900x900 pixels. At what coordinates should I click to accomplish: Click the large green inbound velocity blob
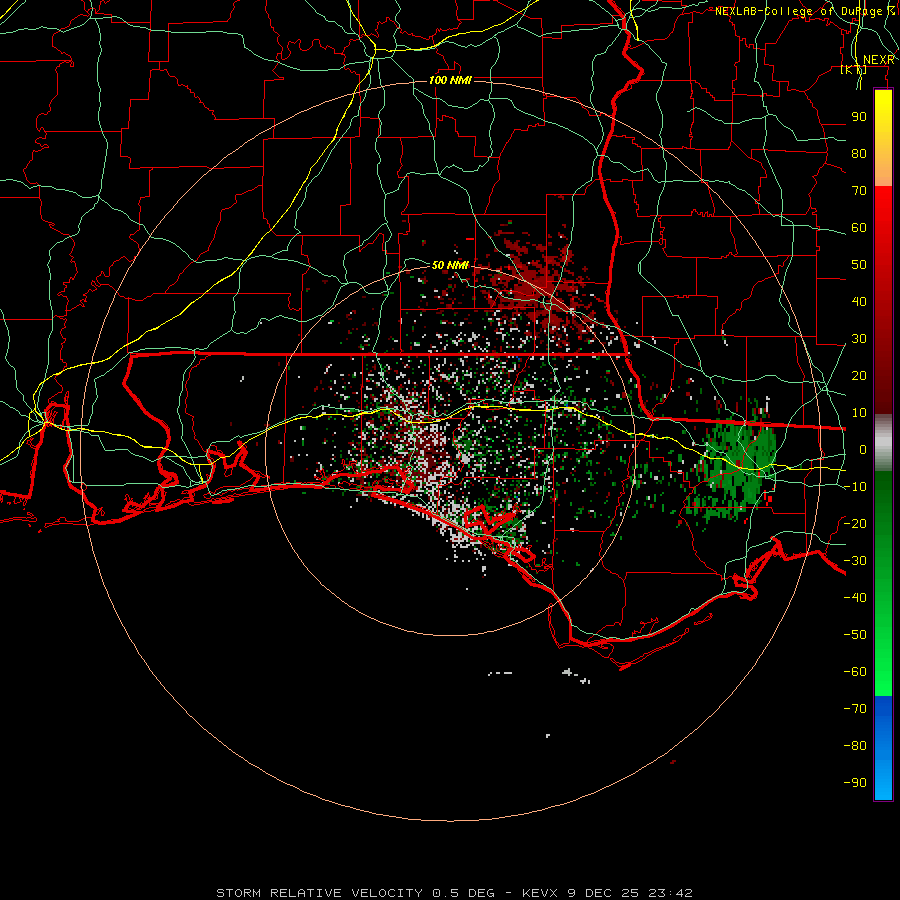click(734, 471)
